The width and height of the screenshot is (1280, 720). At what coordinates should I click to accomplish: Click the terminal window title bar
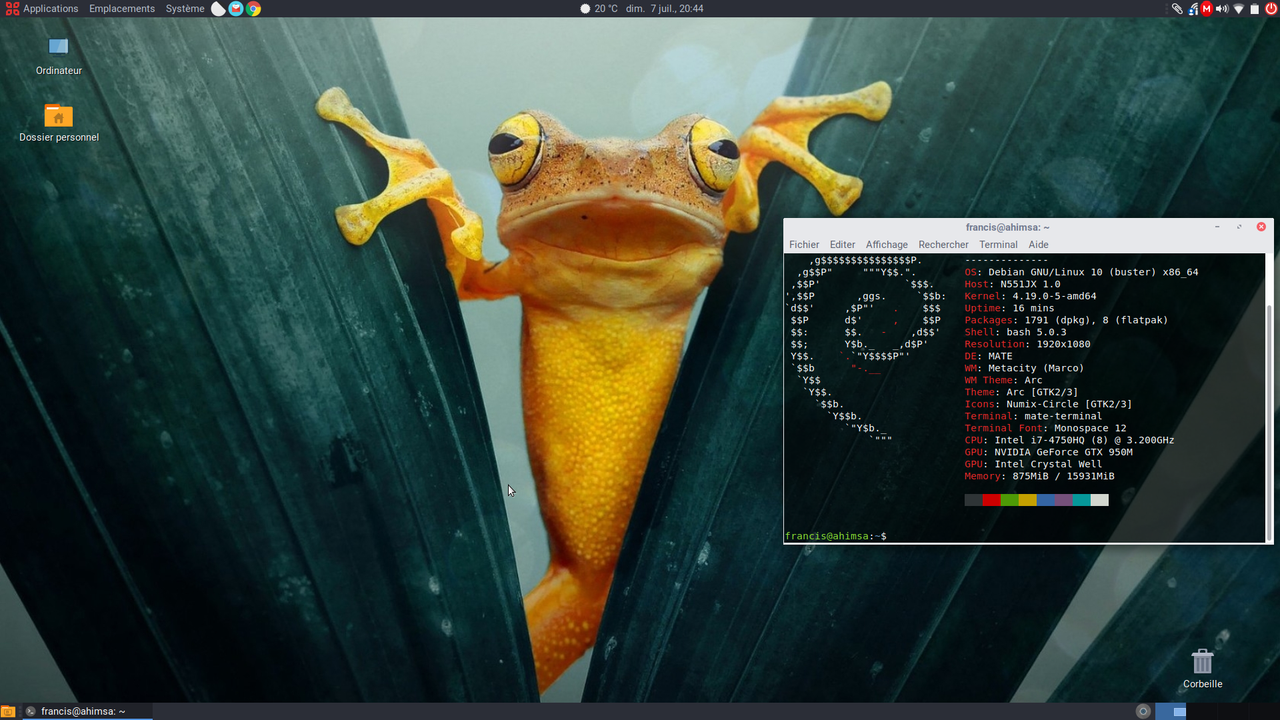coord(1008,227)
